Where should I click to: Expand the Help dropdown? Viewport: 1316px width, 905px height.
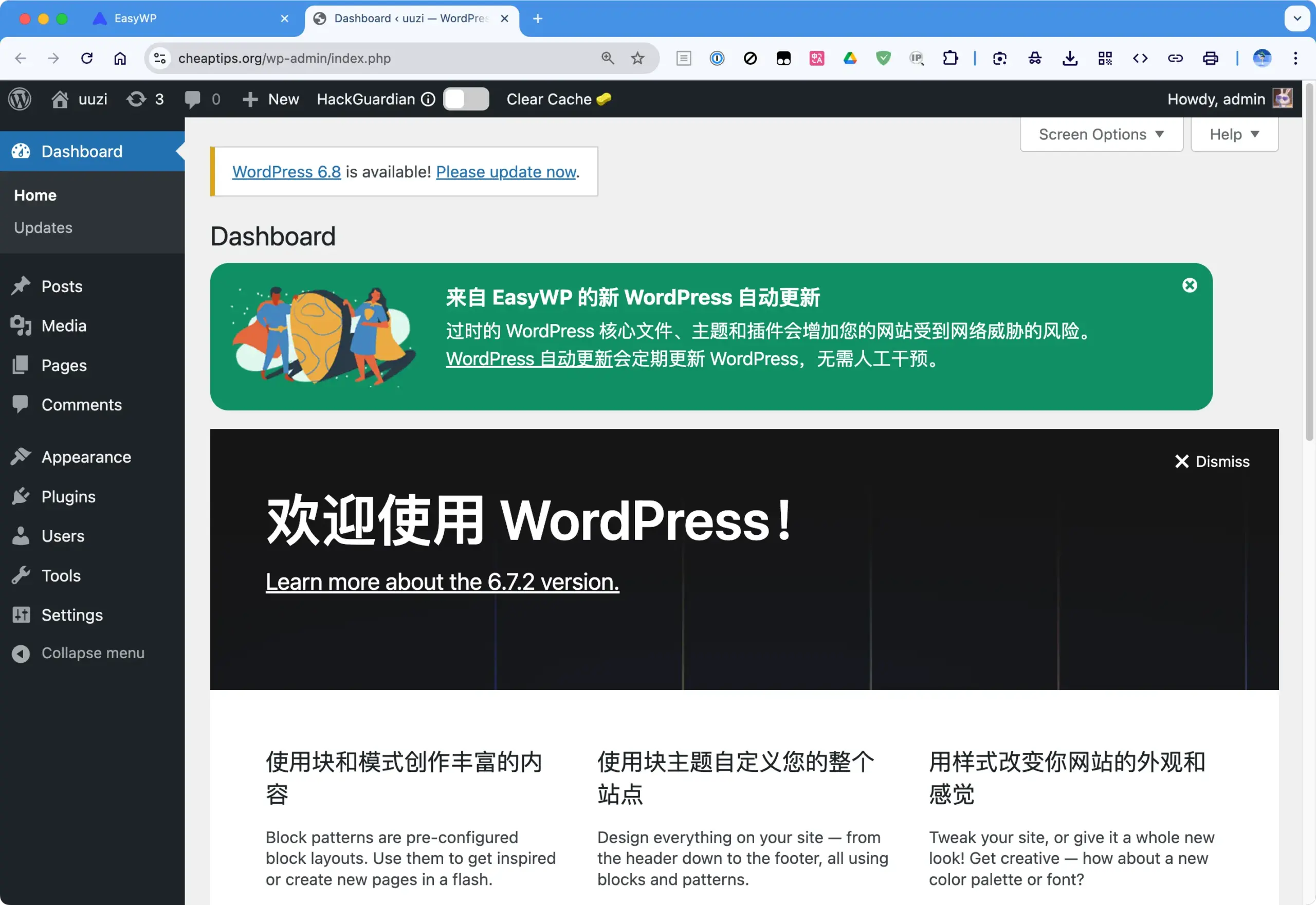point(1234,134)
